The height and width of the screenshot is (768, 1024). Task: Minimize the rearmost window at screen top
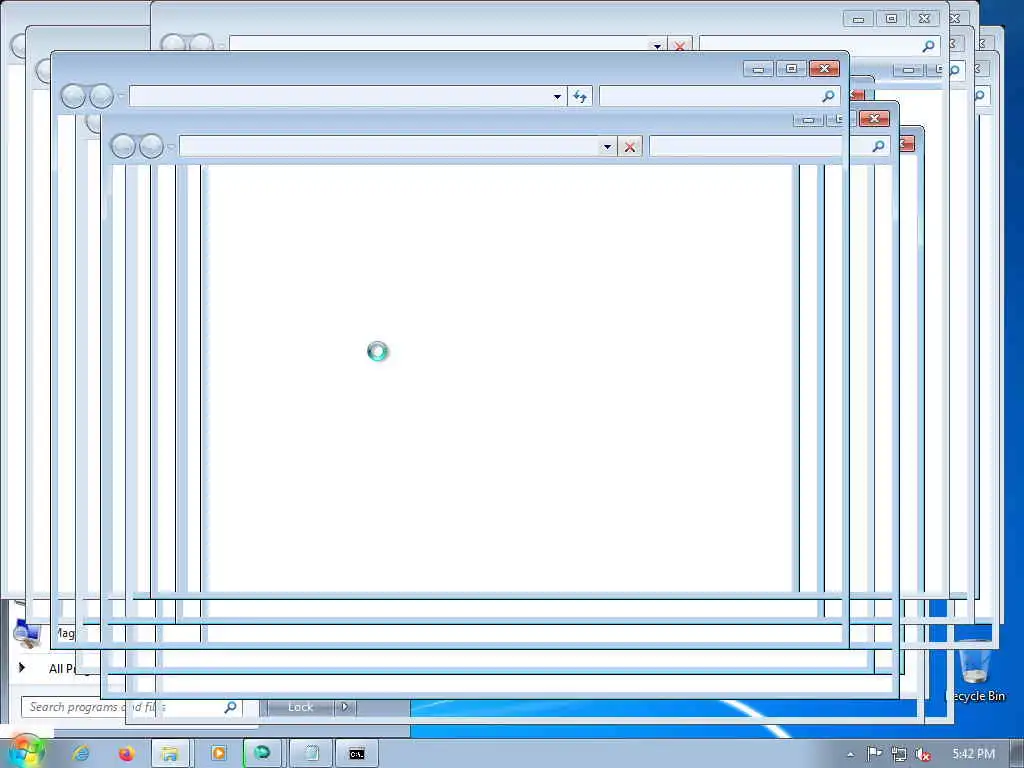858,19
